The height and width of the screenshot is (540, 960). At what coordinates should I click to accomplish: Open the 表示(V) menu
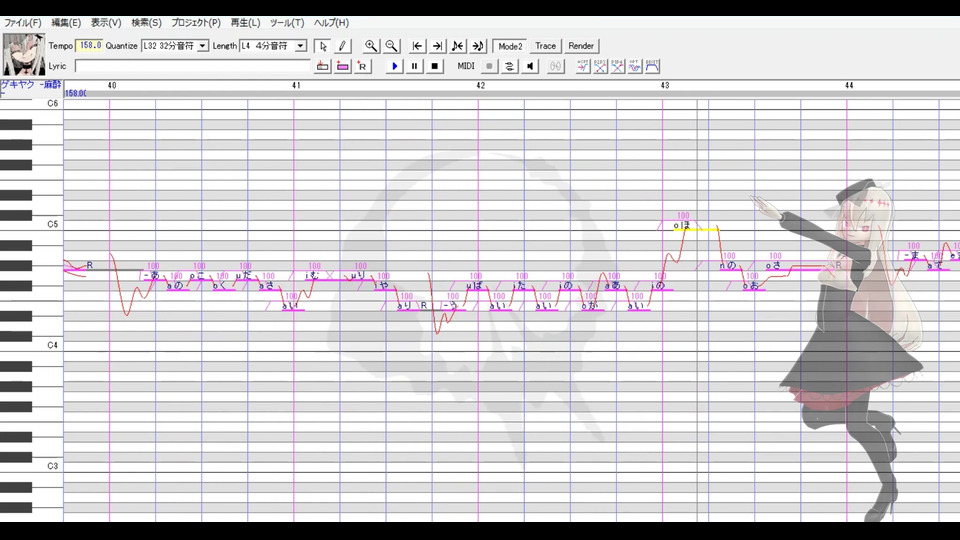tap(106, 23)
